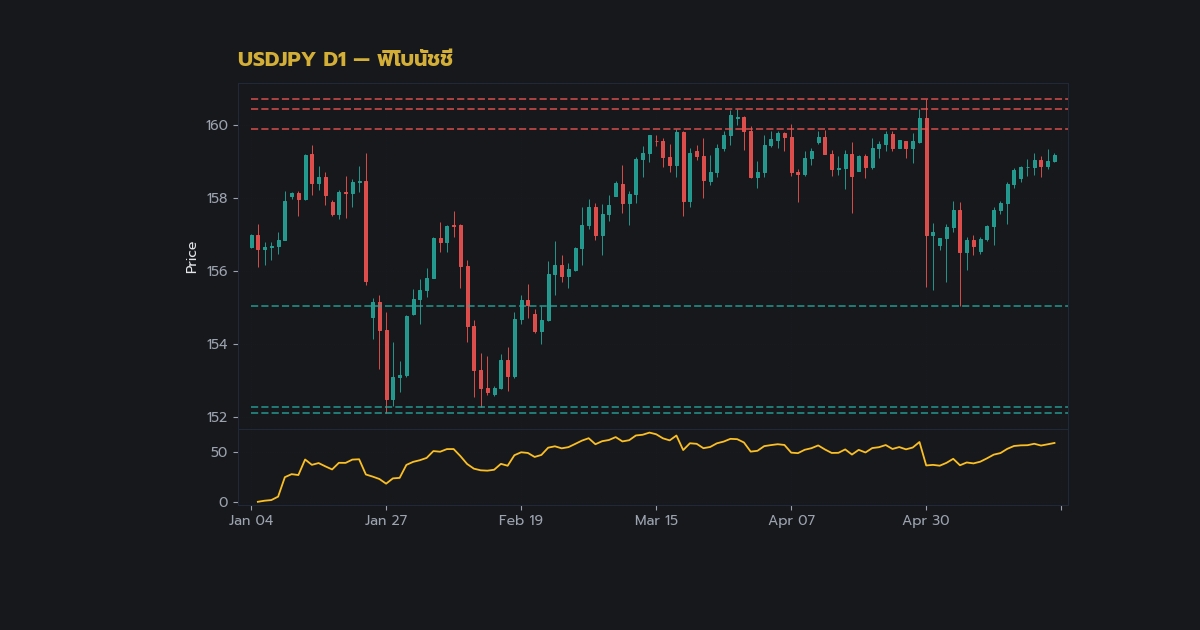Select the large red candle at Apr 30
1200x630 pixels.
click(927, 177)
